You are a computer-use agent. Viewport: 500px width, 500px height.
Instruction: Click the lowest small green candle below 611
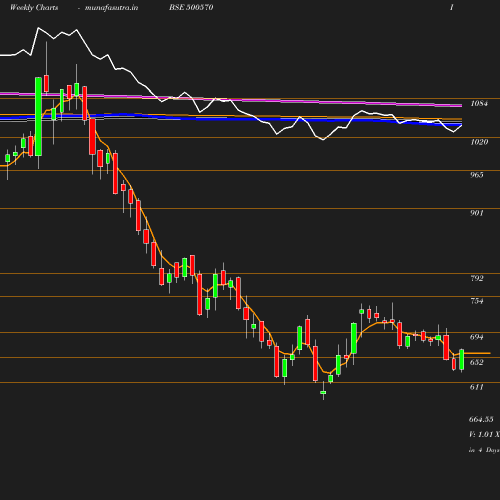pos(323,393)
